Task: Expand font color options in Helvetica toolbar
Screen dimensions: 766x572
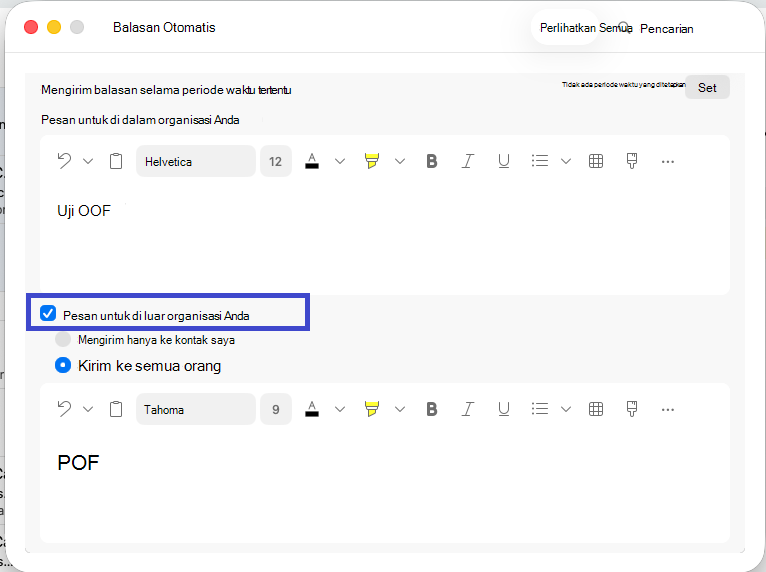Action: click(x=340, y=161)
